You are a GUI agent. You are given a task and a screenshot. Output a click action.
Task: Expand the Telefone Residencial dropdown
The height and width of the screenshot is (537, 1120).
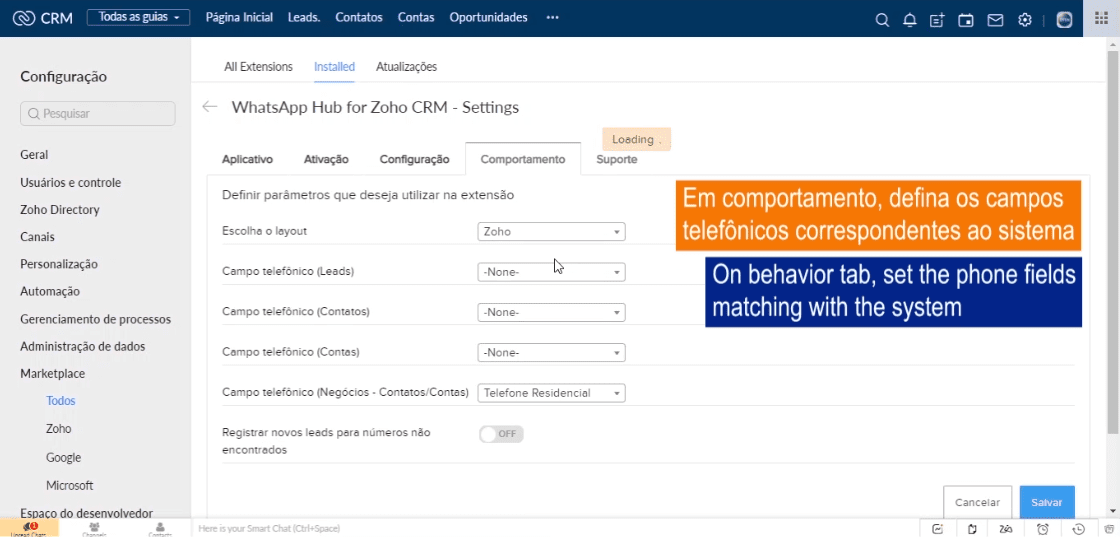pyautogui.click(x=551, y=393)
